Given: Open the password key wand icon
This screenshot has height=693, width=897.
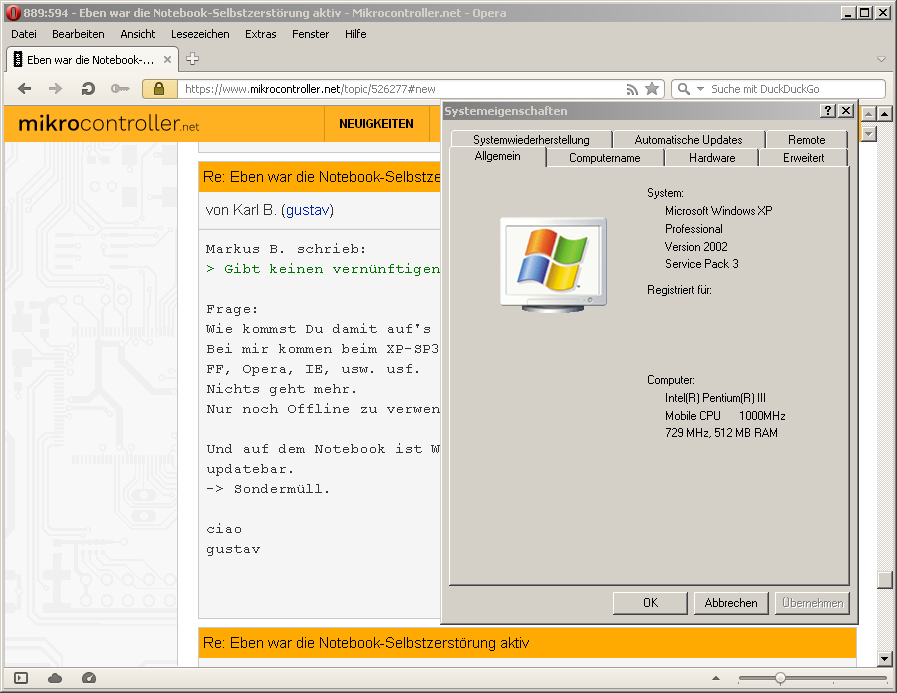Looking at the screenshot, I should [120, 89].
